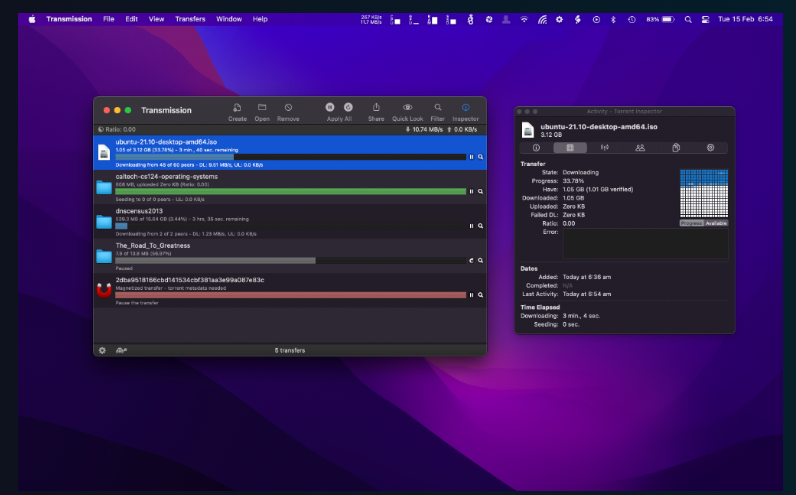
Task: Open the gear action menu at bottom-left
Action: [x=101, y=350]
